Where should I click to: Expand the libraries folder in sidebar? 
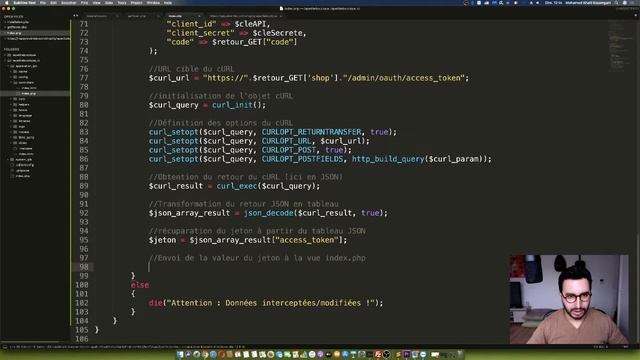tap(11, 121)
